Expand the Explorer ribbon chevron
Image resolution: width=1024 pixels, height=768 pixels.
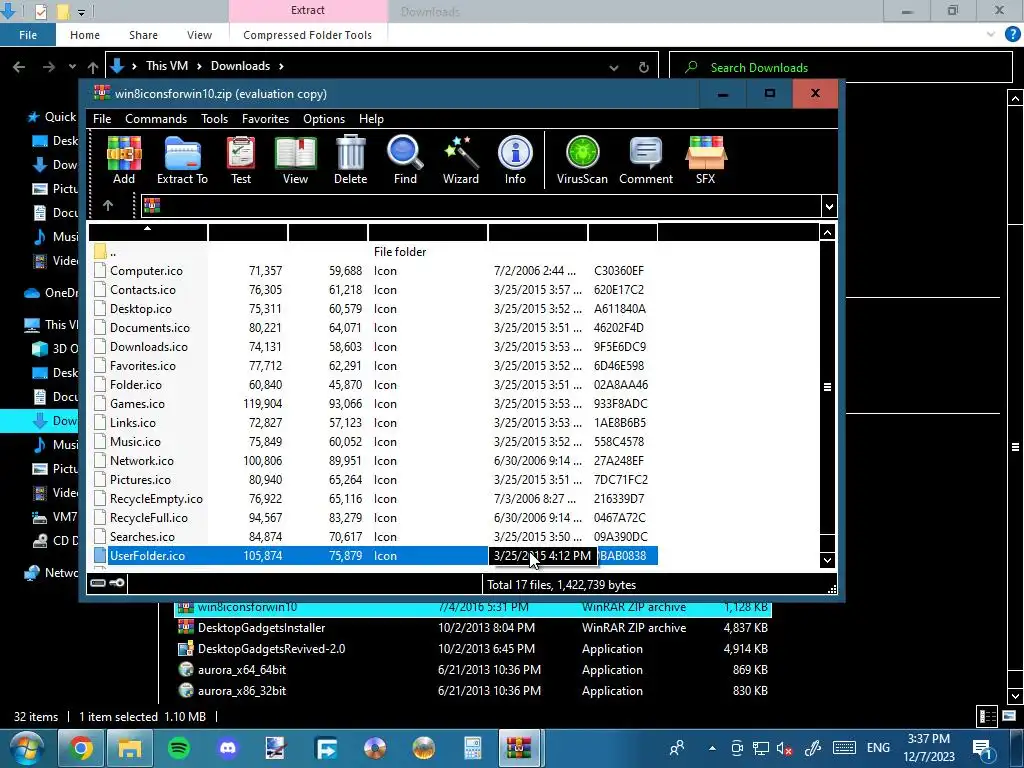tap(990, 35)
